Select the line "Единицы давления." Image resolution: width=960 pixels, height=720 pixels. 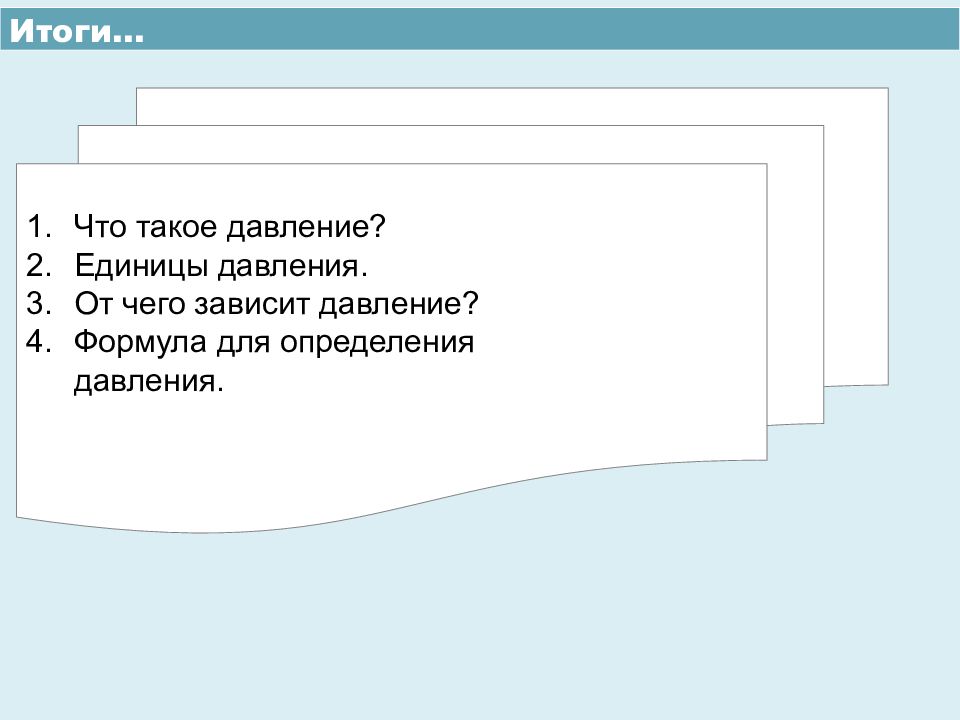221,265
